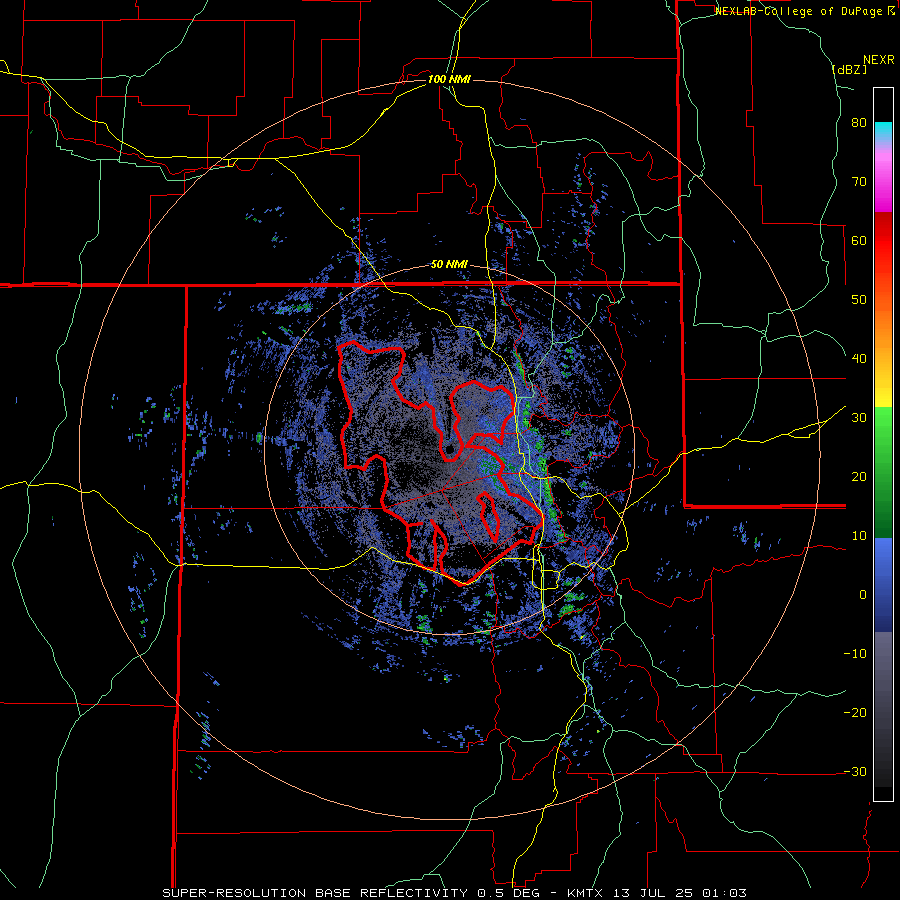
Task: Click the -30 value on the dBZ scale
Action: click(x=855, y=772)
